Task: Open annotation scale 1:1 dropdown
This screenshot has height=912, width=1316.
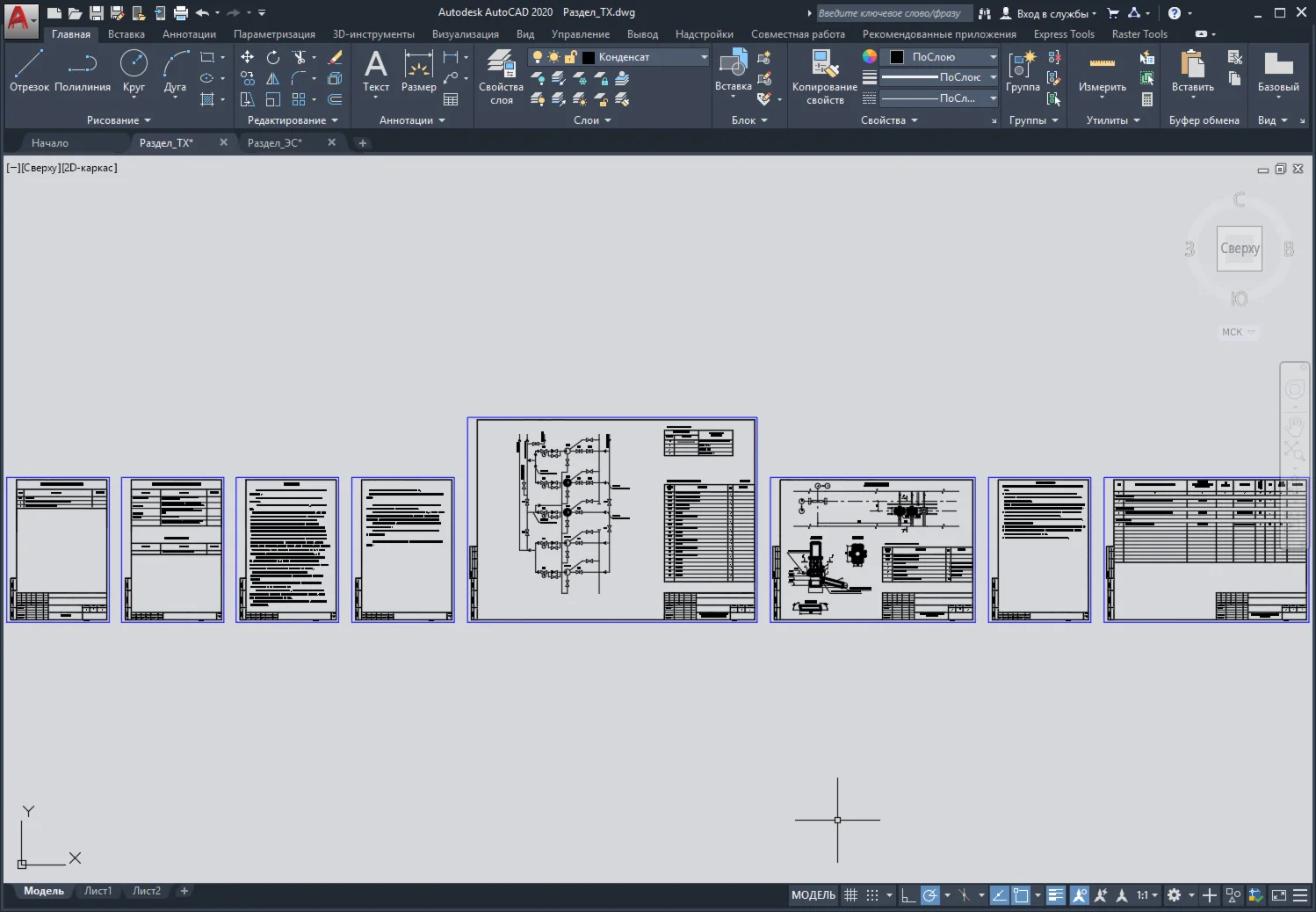Action: pyautogui.click(x=1147, y=895)
